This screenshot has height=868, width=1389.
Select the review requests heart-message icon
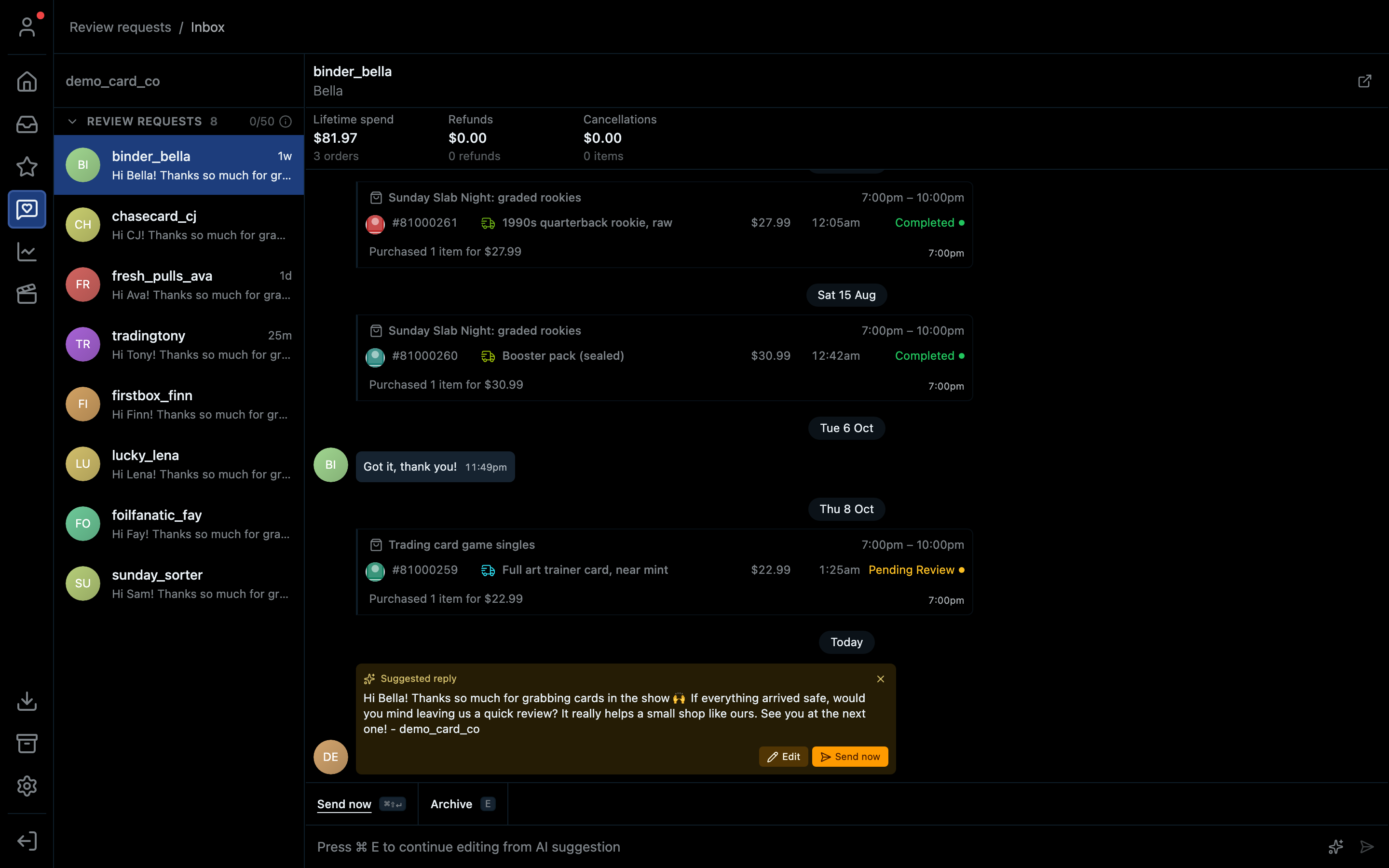pyautogui.click(x=27, y=209)
